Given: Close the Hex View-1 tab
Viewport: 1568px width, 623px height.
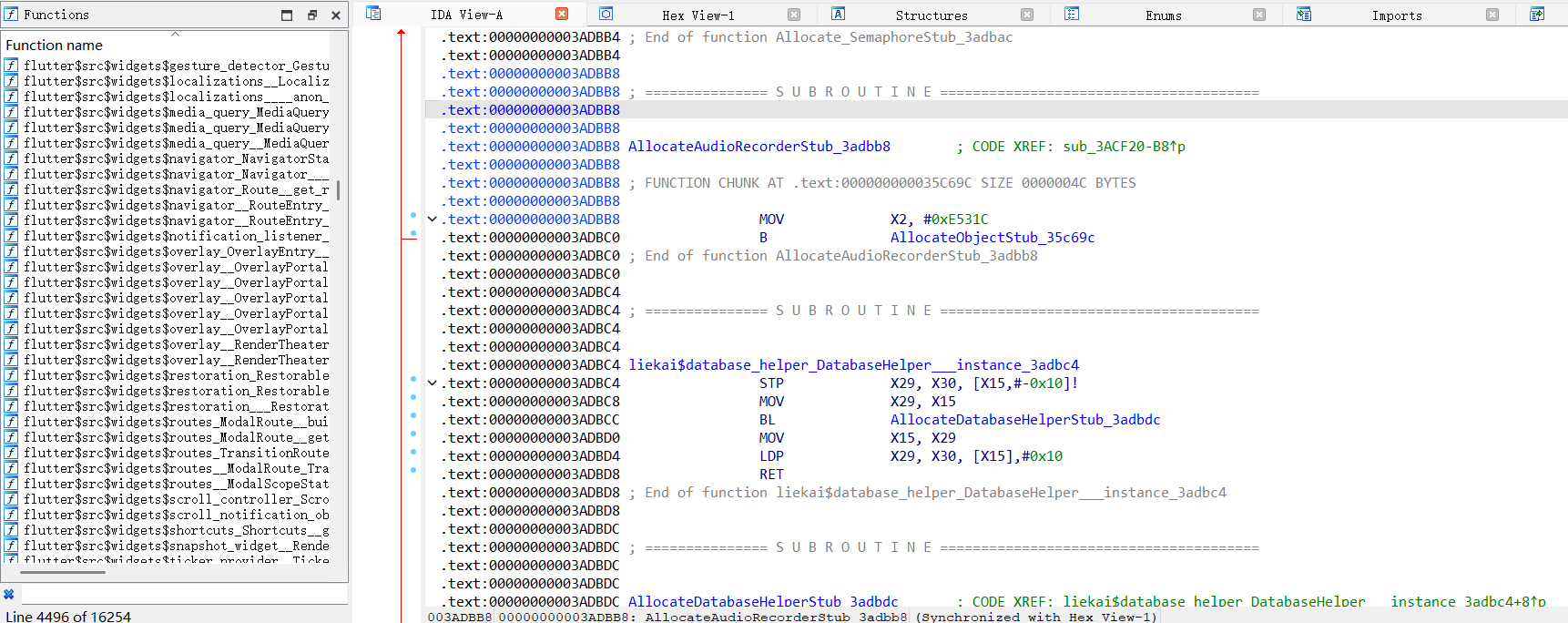Looking at the screenshot, I should coord(794,15).
